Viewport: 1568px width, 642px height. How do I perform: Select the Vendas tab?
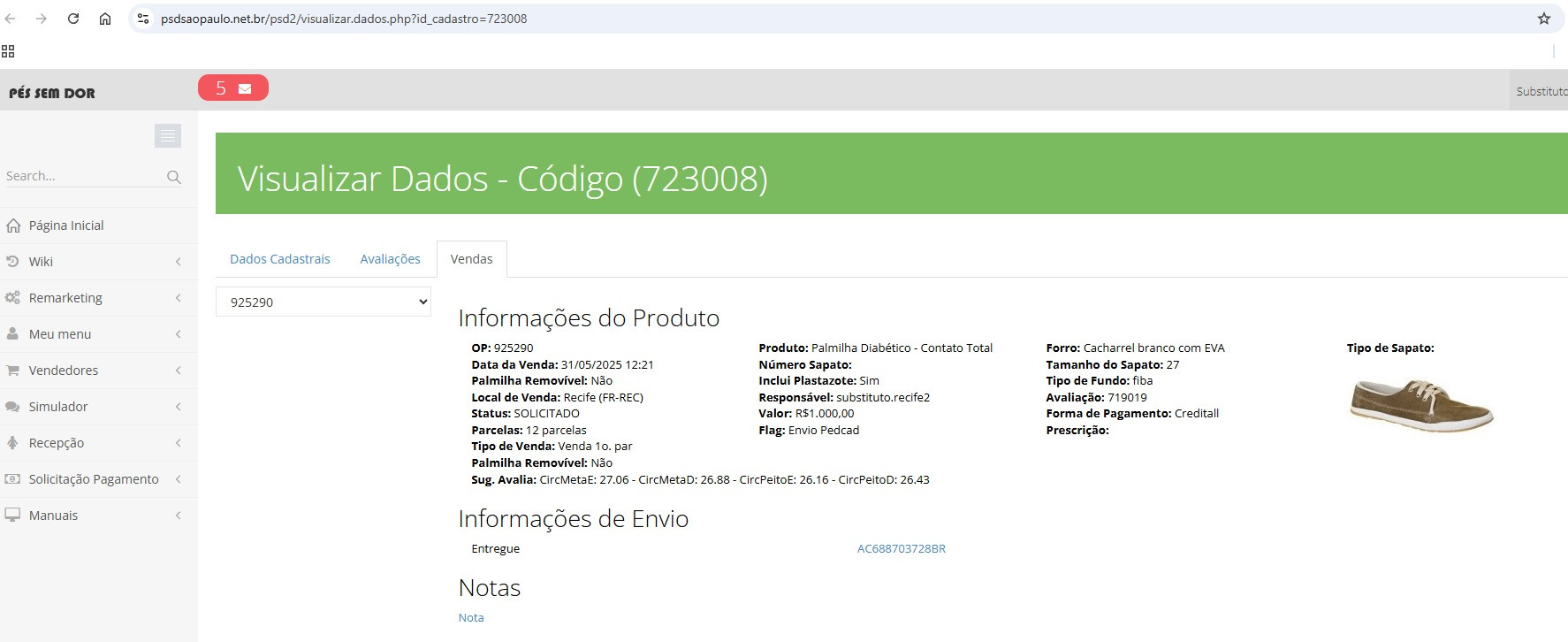pyautogui.click(x=471, y=259)
